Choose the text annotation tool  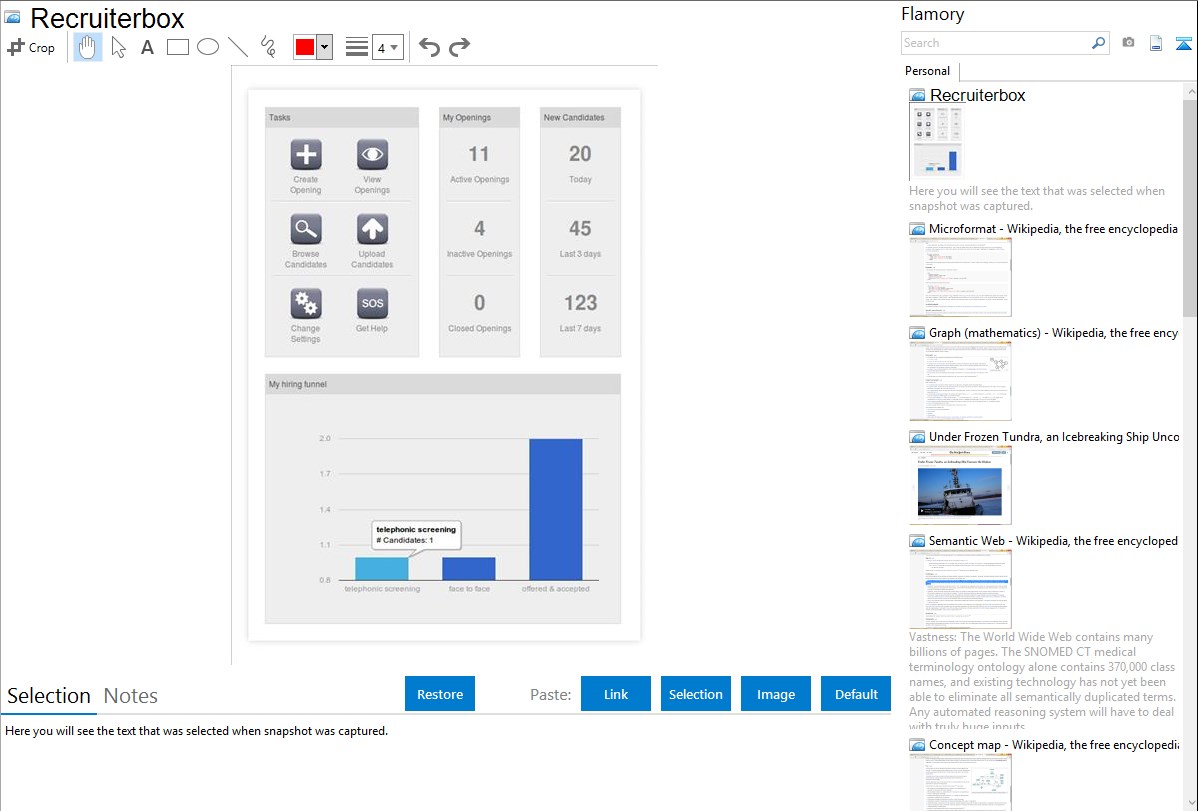pos(147,47)
